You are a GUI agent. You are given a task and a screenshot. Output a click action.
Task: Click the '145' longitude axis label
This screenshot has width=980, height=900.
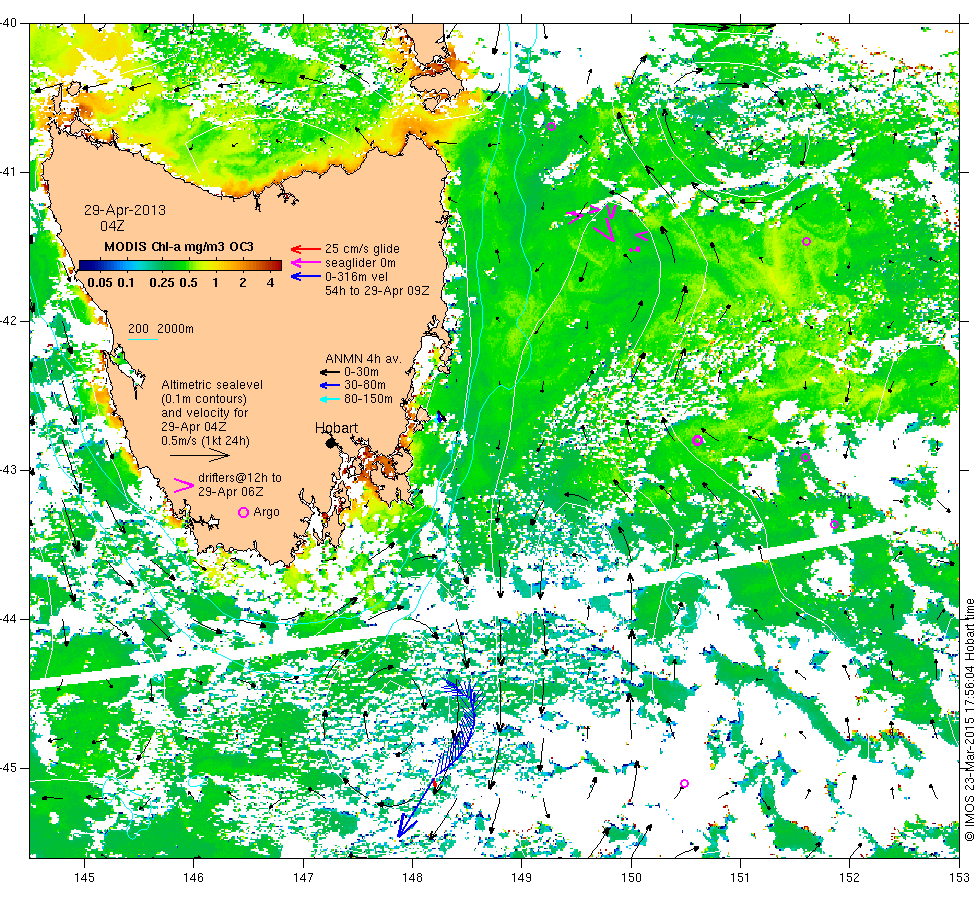point(84,878)
